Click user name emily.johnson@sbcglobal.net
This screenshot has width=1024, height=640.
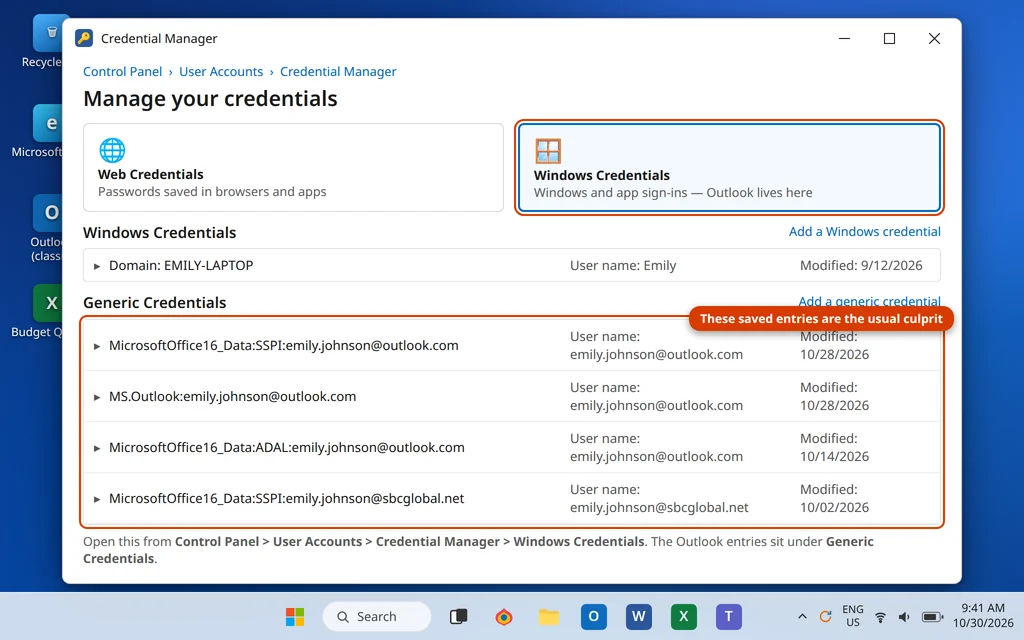(x=659, y=507)
